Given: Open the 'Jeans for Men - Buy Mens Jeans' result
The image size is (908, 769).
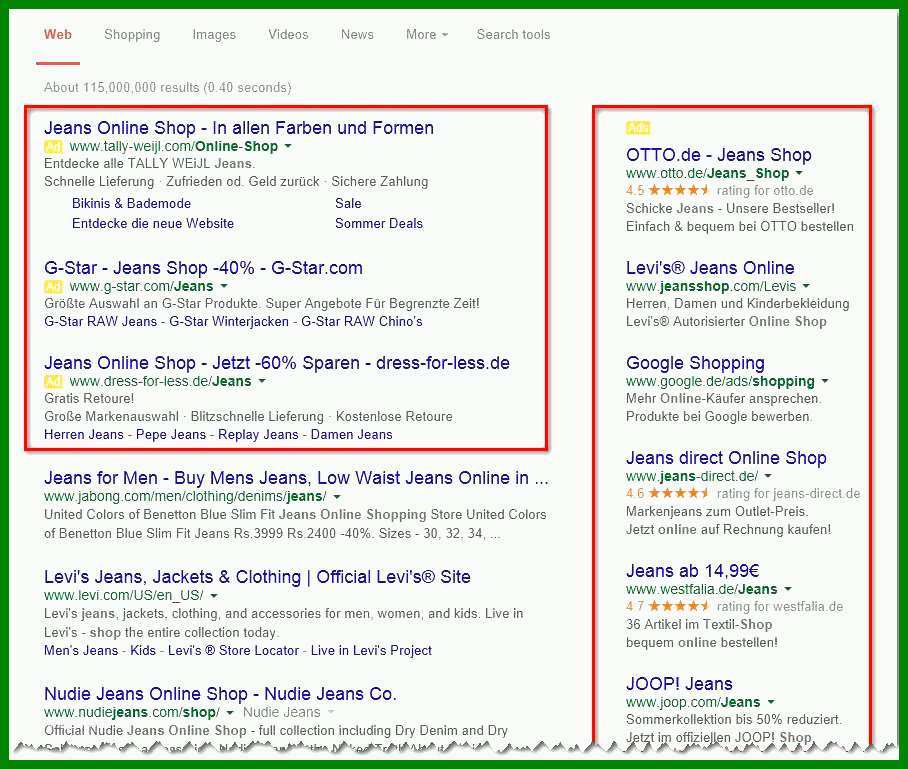Looking at the screenshot, I should (296, 478).
